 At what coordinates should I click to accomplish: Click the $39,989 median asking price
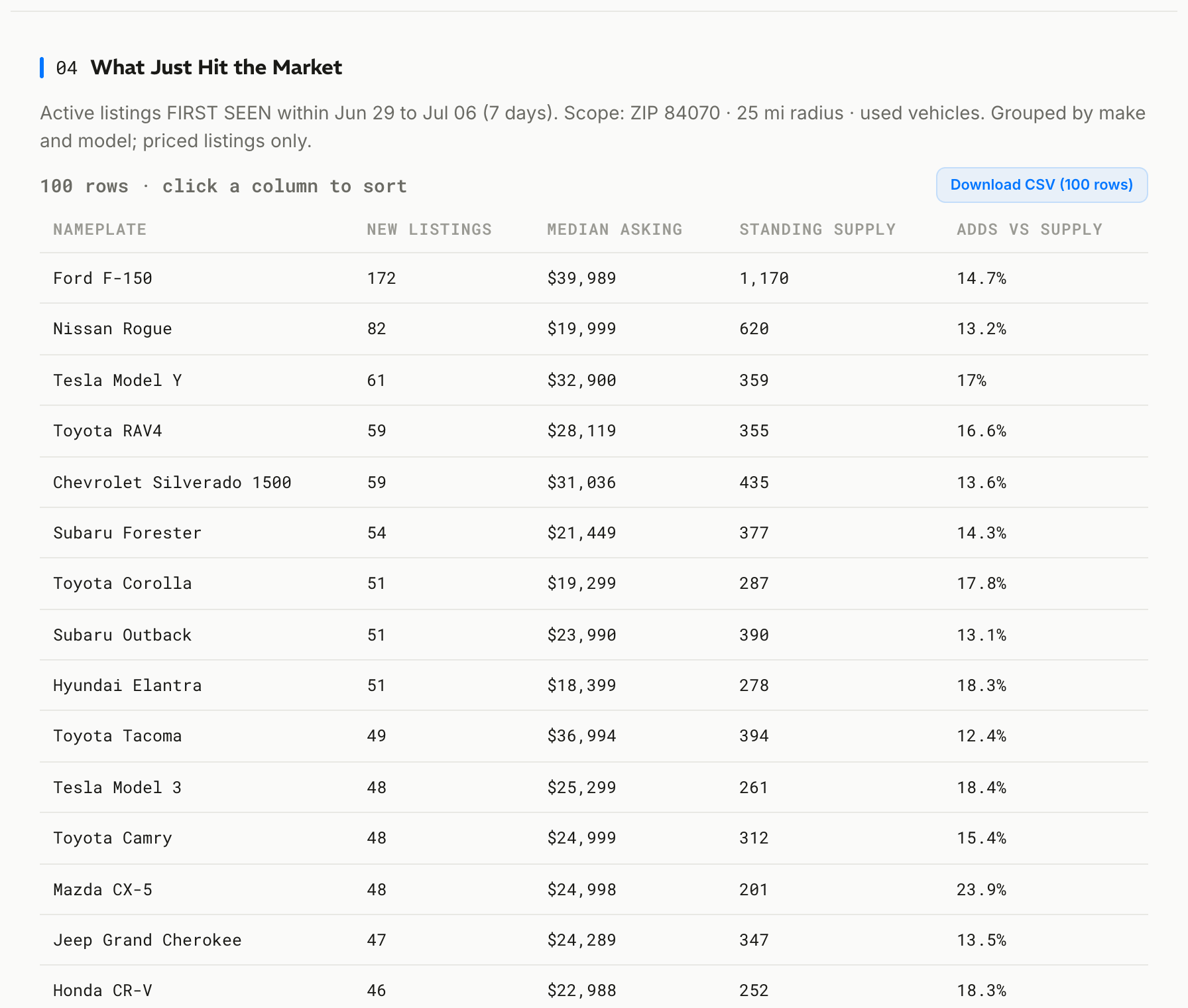581,278
